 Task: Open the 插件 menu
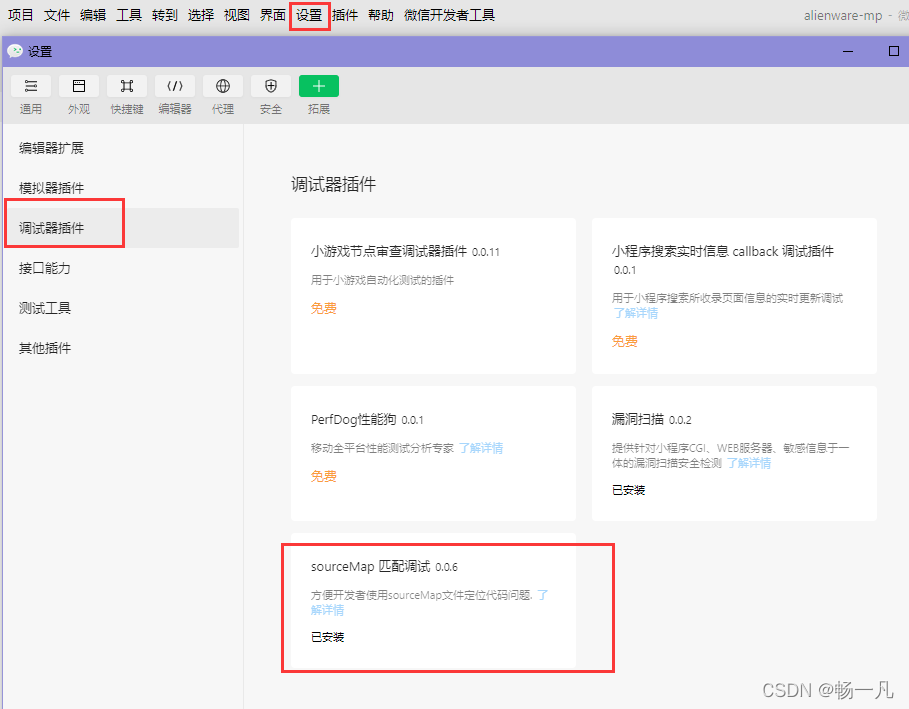345,15
